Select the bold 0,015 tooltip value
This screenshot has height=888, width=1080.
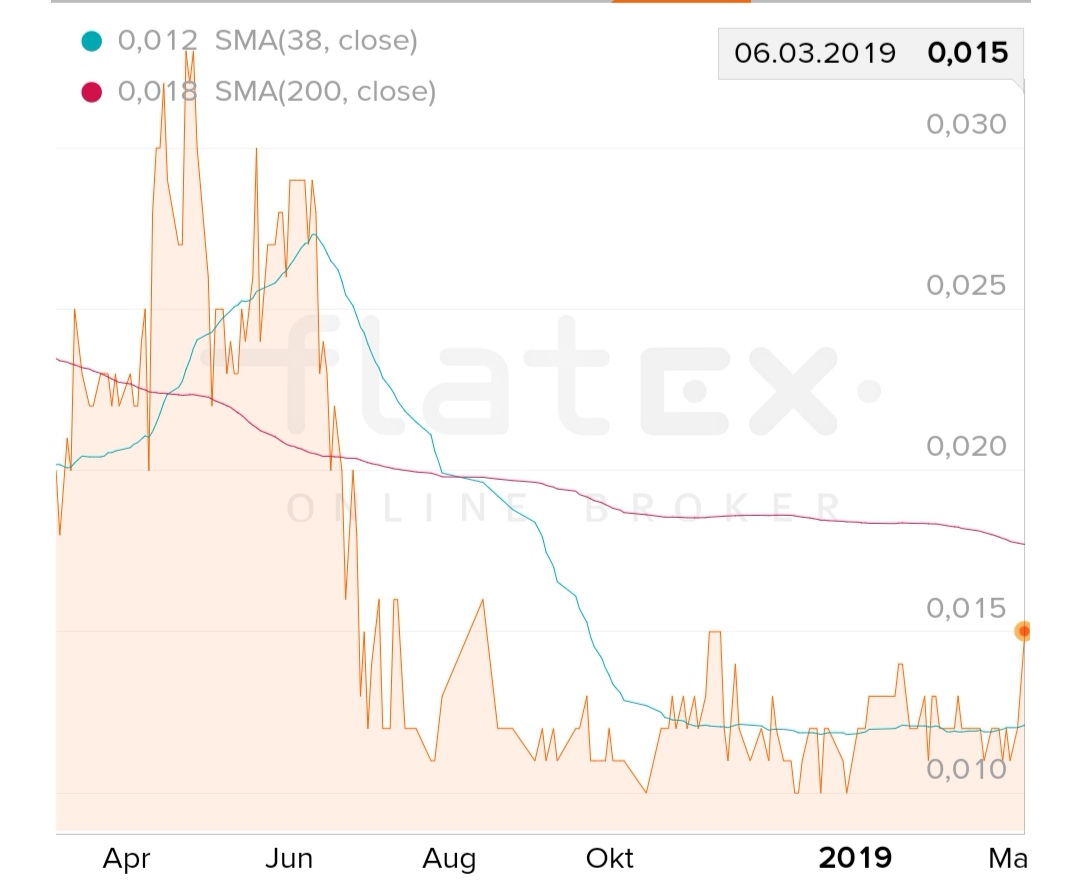pos(967,53)
